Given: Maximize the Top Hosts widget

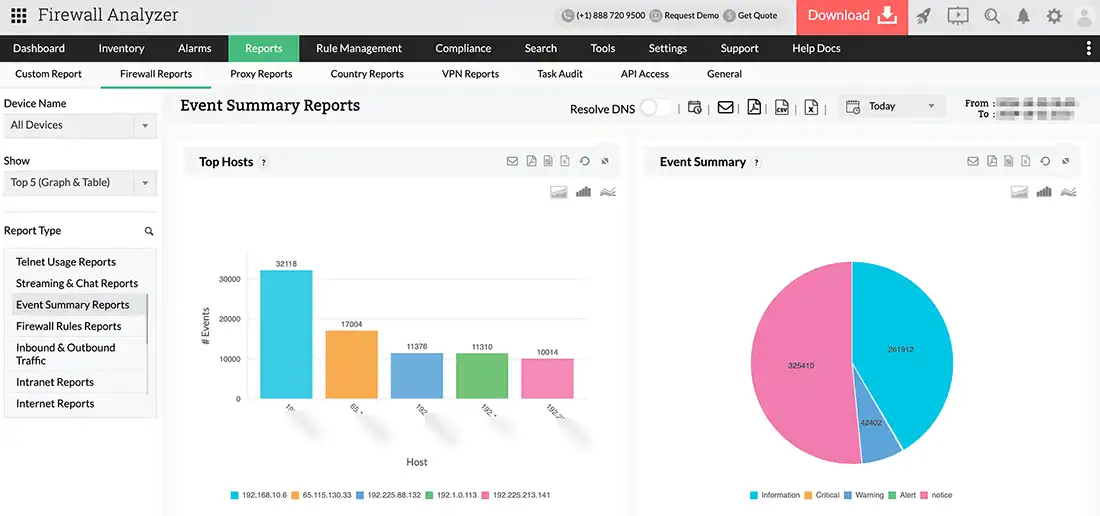Looking at the screenshot, I should tap(605, 161).
